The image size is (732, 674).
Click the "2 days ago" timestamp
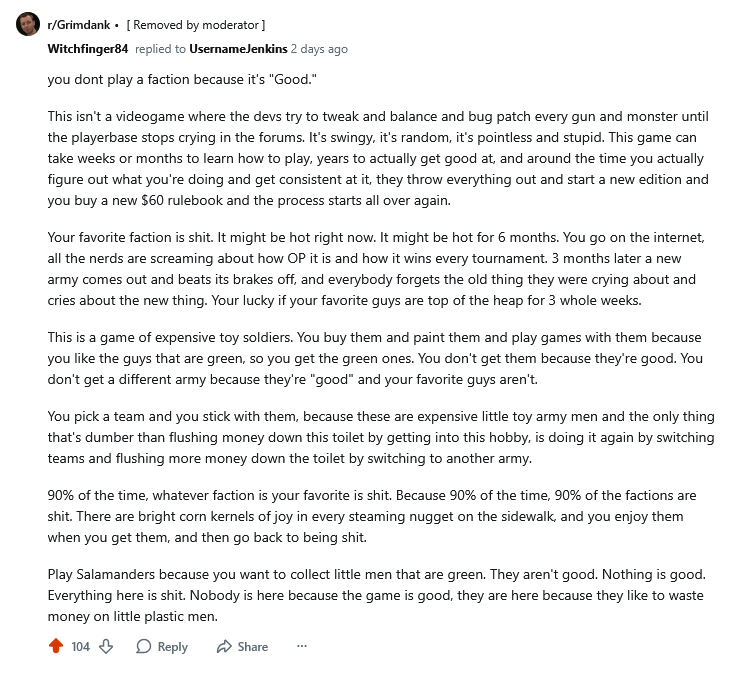pyautogui.click(x=320, y=49)
